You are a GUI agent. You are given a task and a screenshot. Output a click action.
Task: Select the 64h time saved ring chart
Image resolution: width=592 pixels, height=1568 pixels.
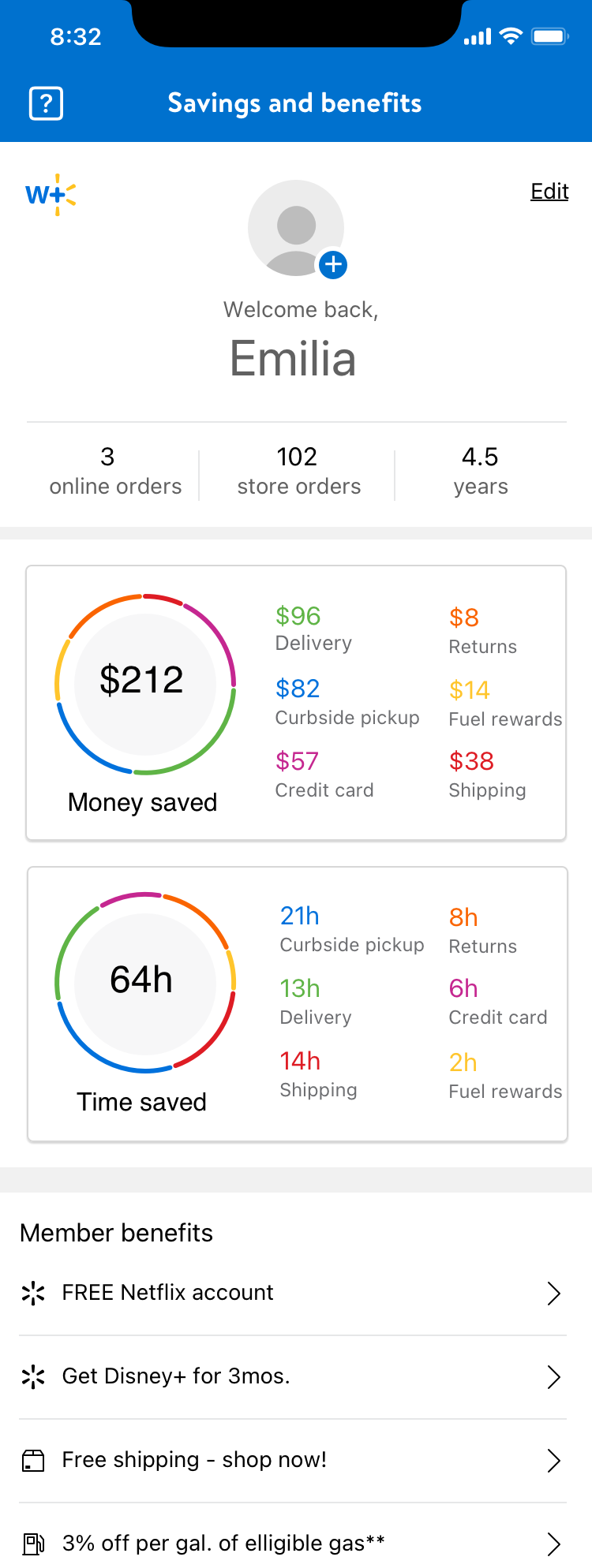coord(144,982)
